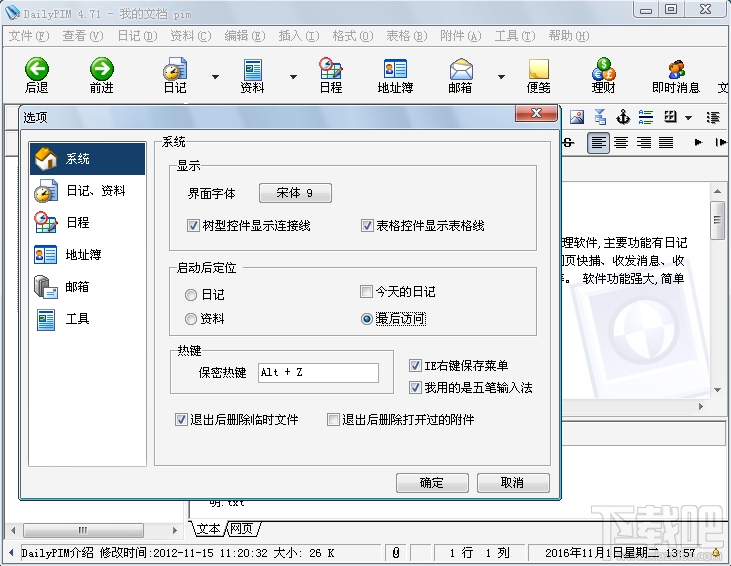Open the 文件(F) menu
This screenshot has height=566, width=731.
29,36
